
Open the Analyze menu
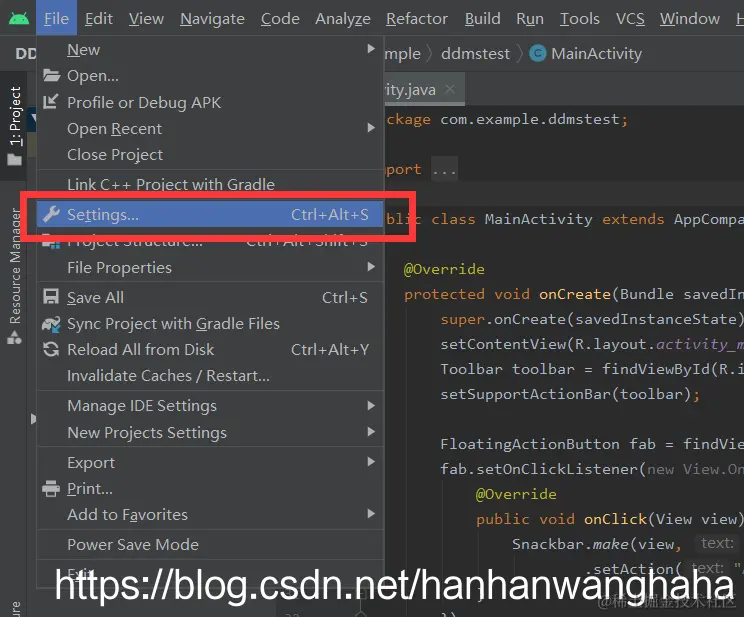[x=343, y=19]
